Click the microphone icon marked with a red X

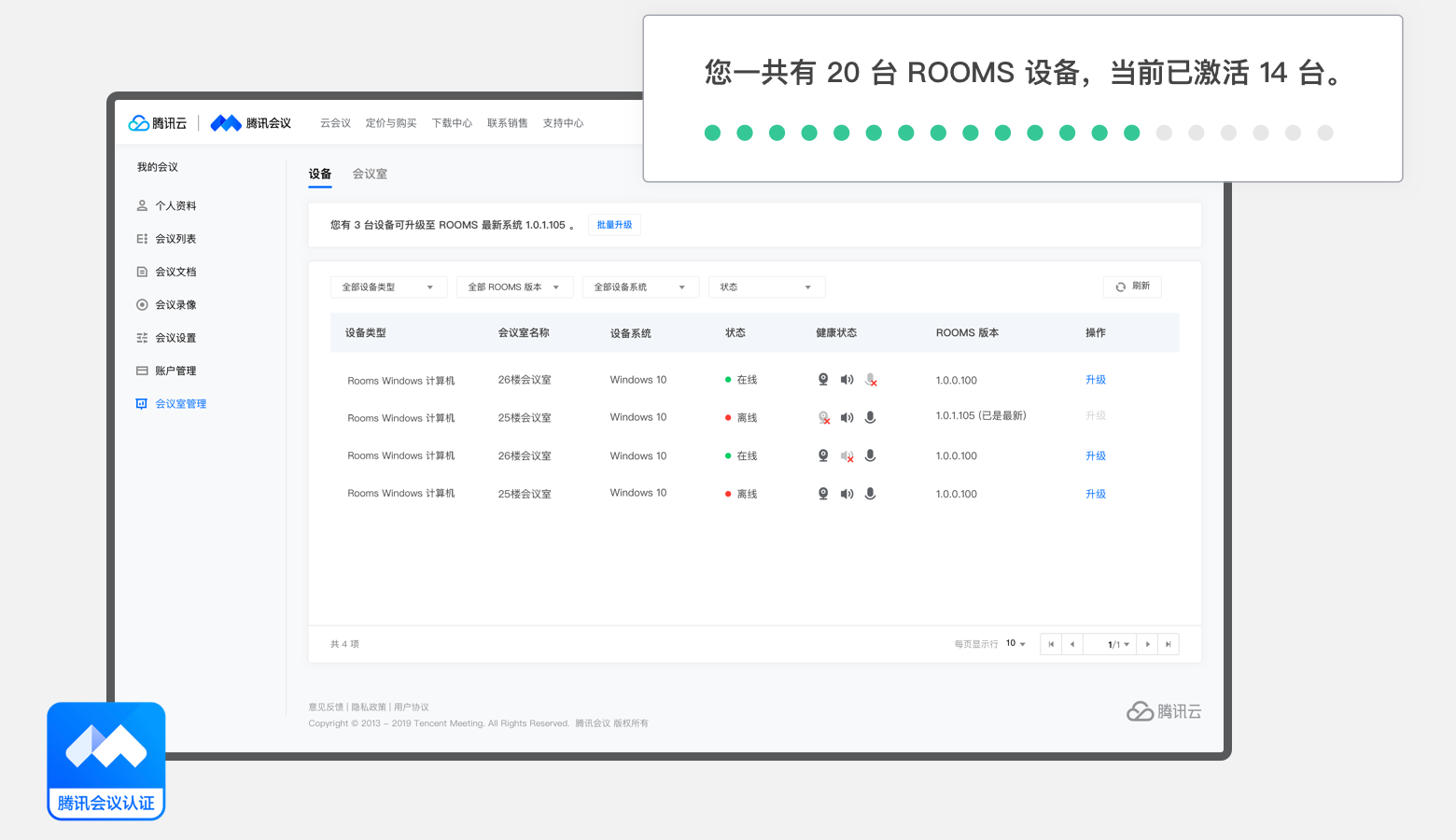pos(871,380)
